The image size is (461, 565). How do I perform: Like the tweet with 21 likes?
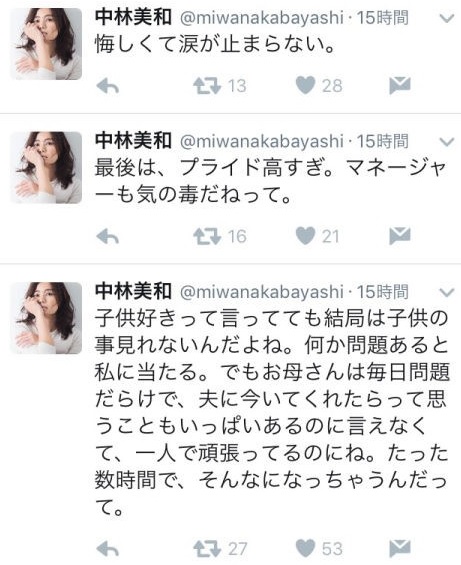305,236
